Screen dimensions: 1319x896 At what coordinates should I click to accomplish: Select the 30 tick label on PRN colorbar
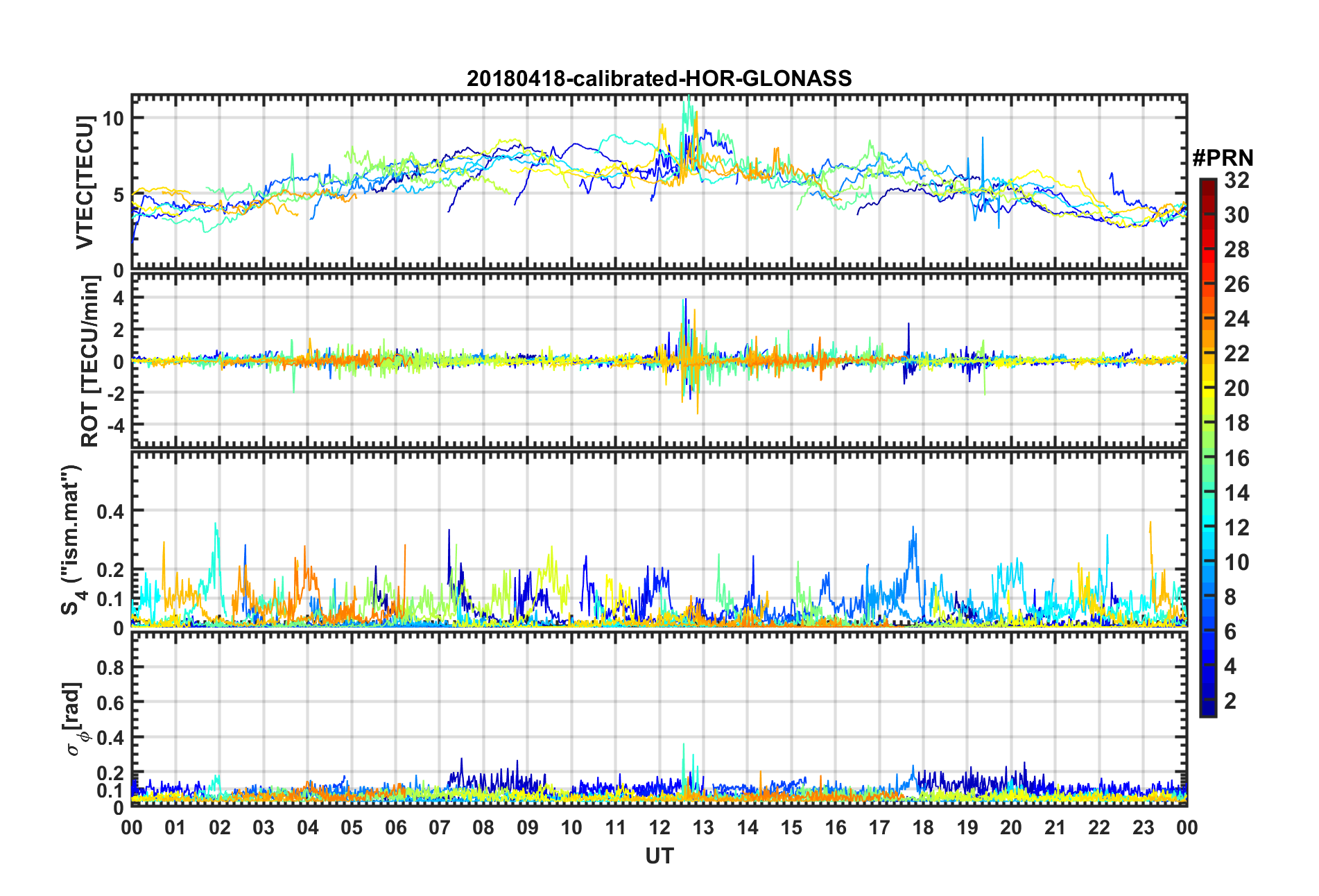pos(1236,216)
